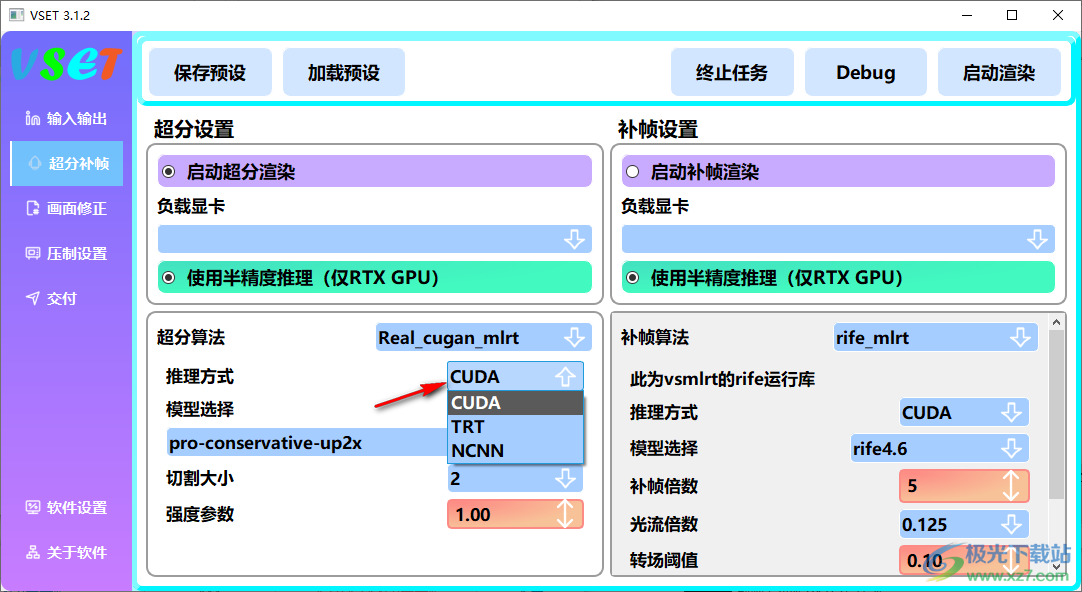Start rendering with 启动渲染
1082x592 pixels.
999,72
